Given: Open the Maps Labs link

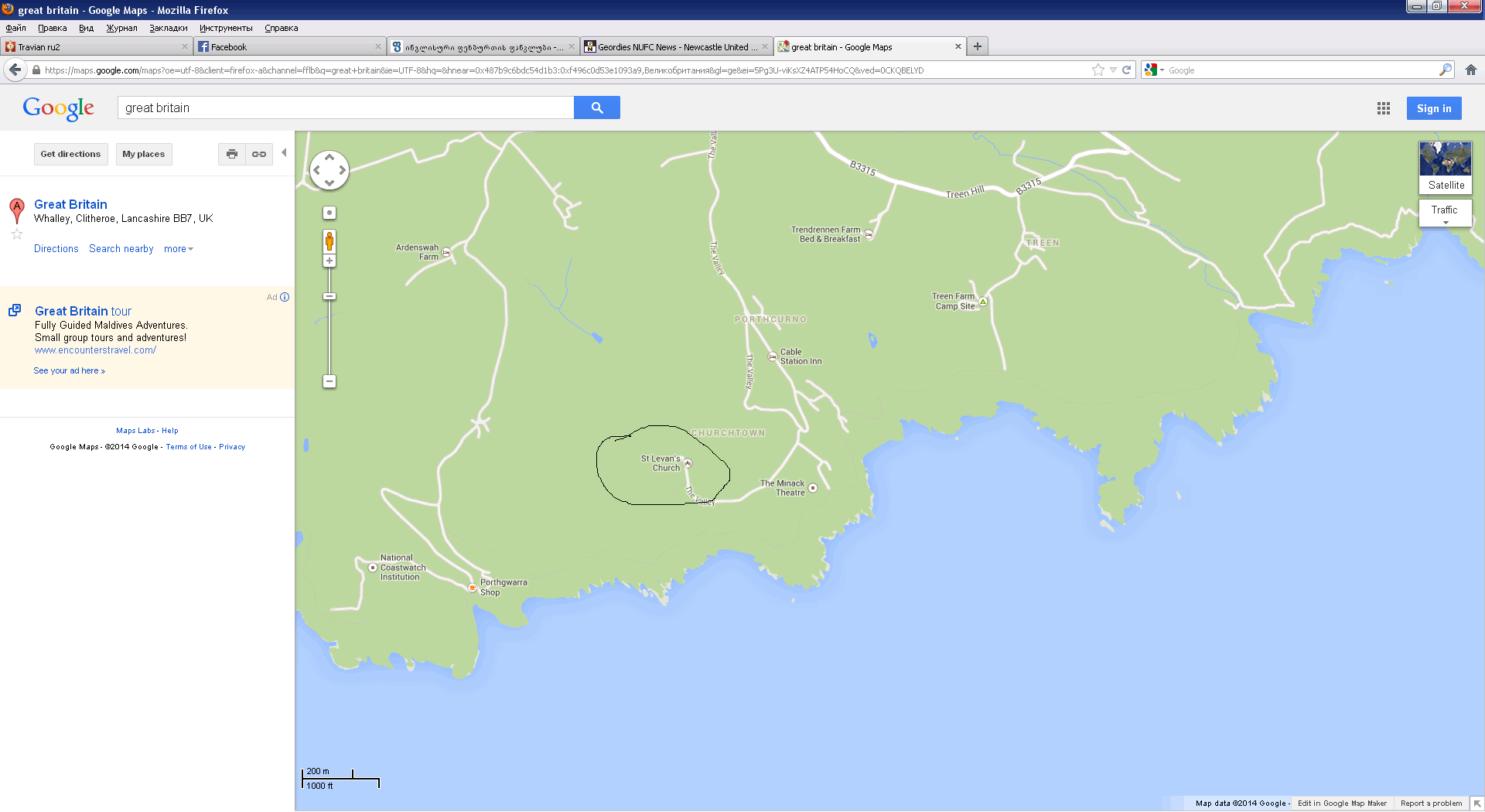Looking at the screenshot, I should point(135,431).
